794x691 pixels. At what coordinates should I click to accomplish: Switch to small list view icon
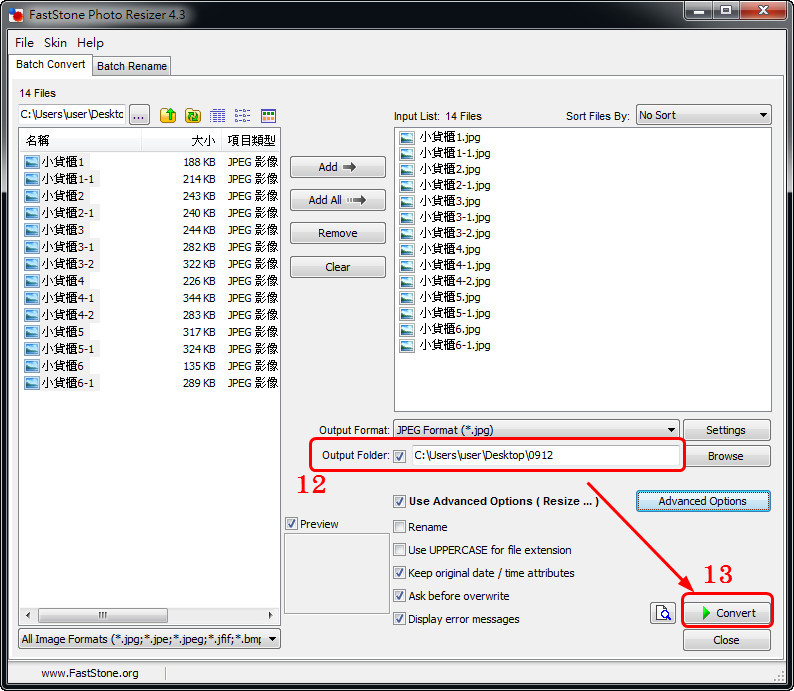[x=243, y=115]
